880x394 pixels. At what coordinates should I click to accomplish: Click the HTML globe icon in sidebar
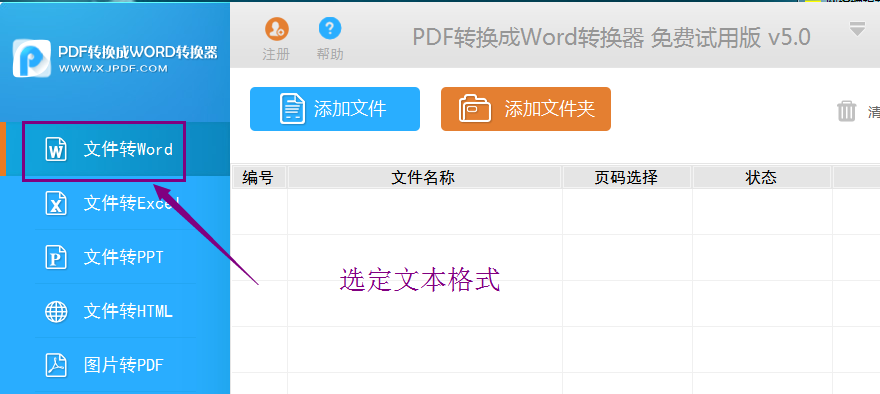56,311
